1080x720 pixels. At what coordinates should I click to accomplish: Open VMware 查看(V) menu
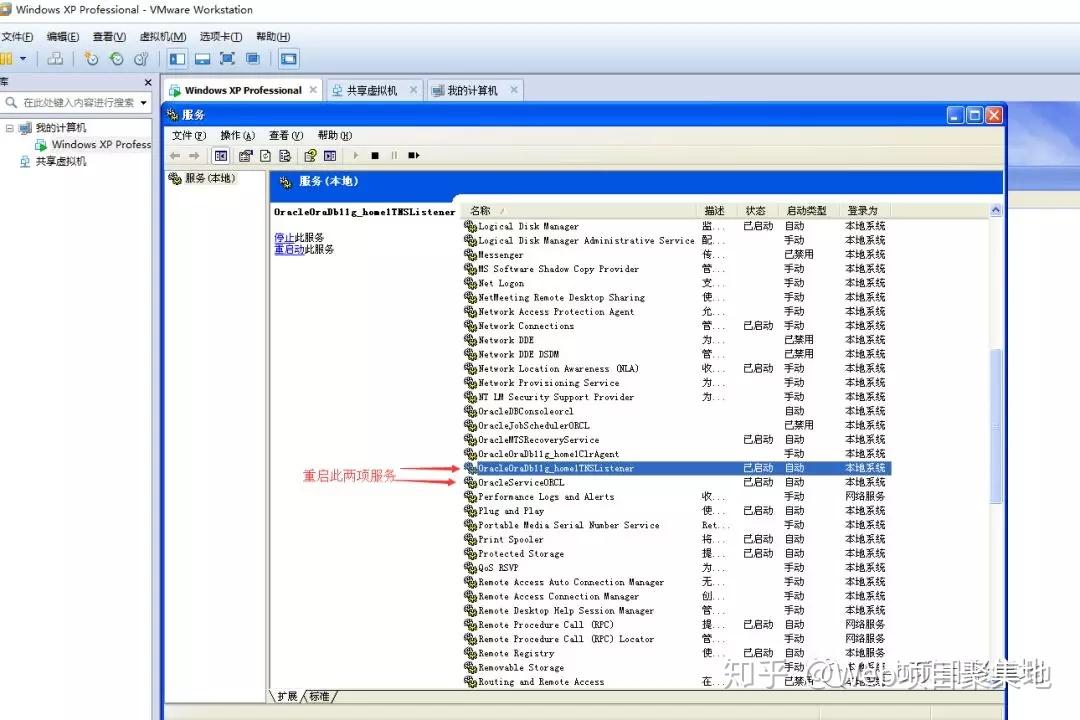click(110, 37)
